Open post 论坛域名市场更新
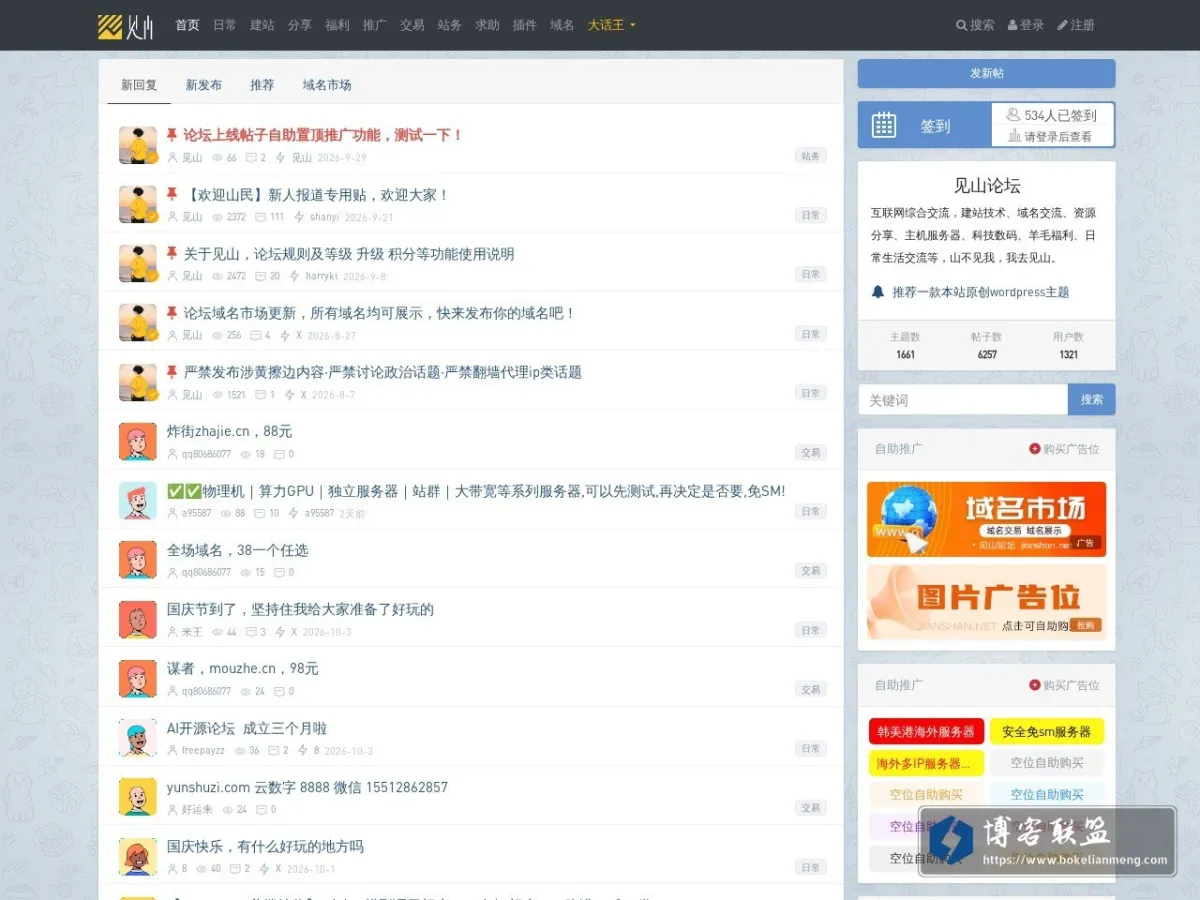Viewport: 1200px width, 900px height. click(x=380, y=313)
